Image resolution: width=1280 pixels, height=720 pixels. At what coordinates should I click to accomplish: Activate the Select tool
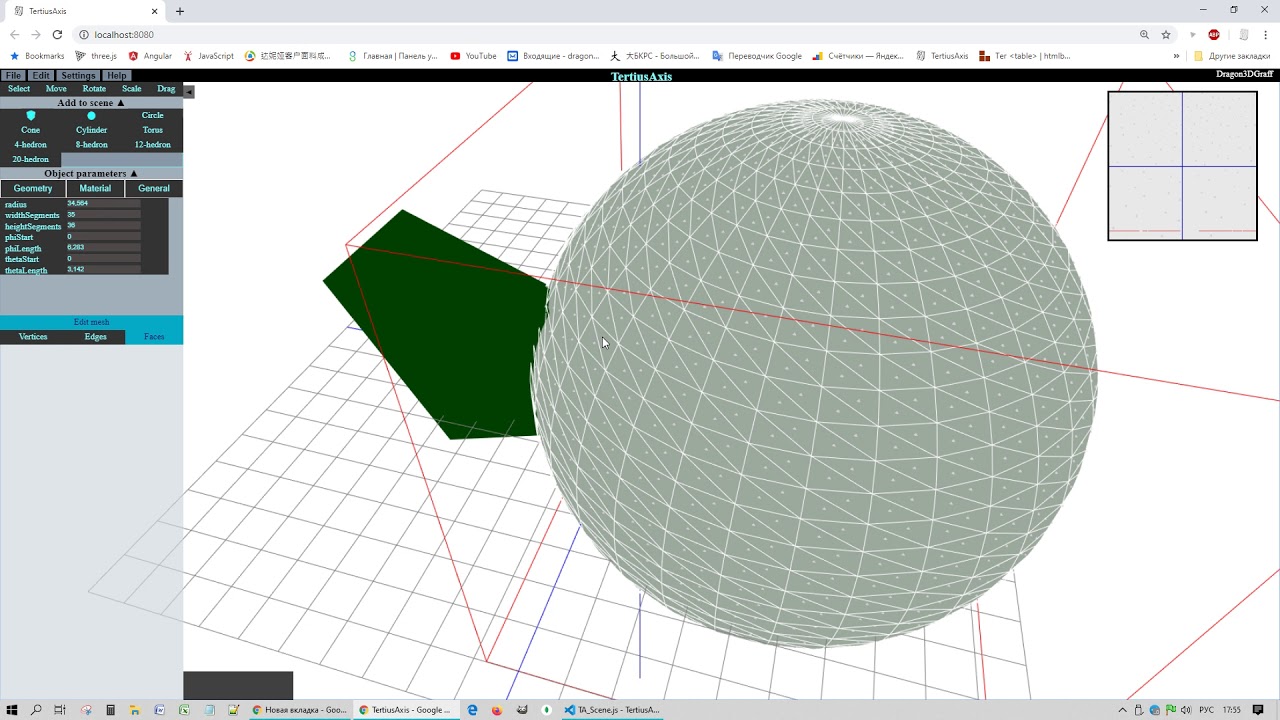click(19, 89)
